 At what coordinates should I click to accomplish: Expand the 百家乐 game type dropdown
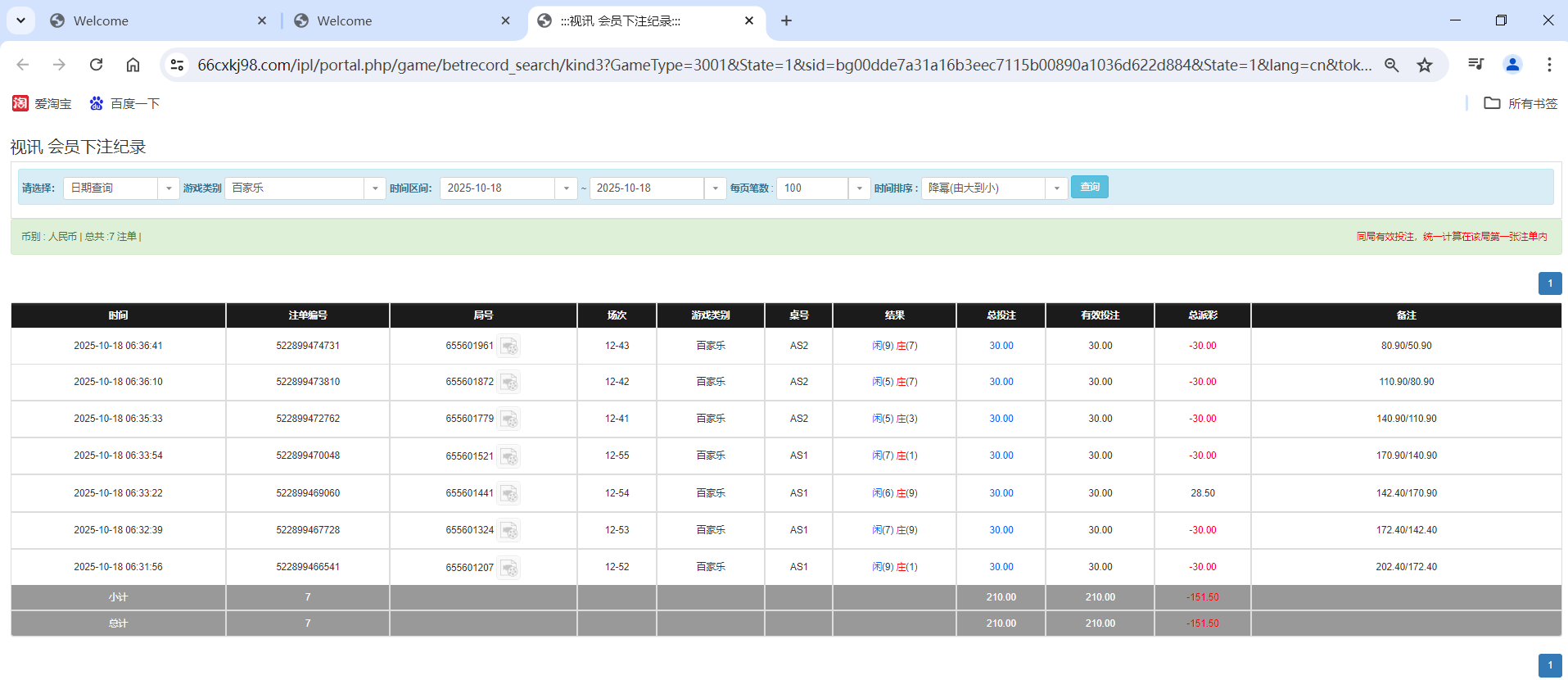pos(375,188)
